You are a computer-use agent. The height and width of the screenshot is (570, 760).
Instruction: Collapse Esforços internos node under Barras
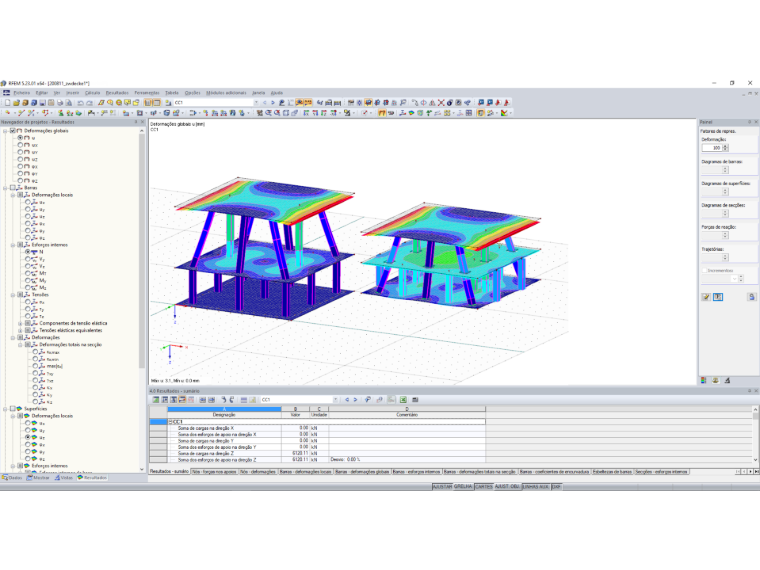click(x=13, y=245)
